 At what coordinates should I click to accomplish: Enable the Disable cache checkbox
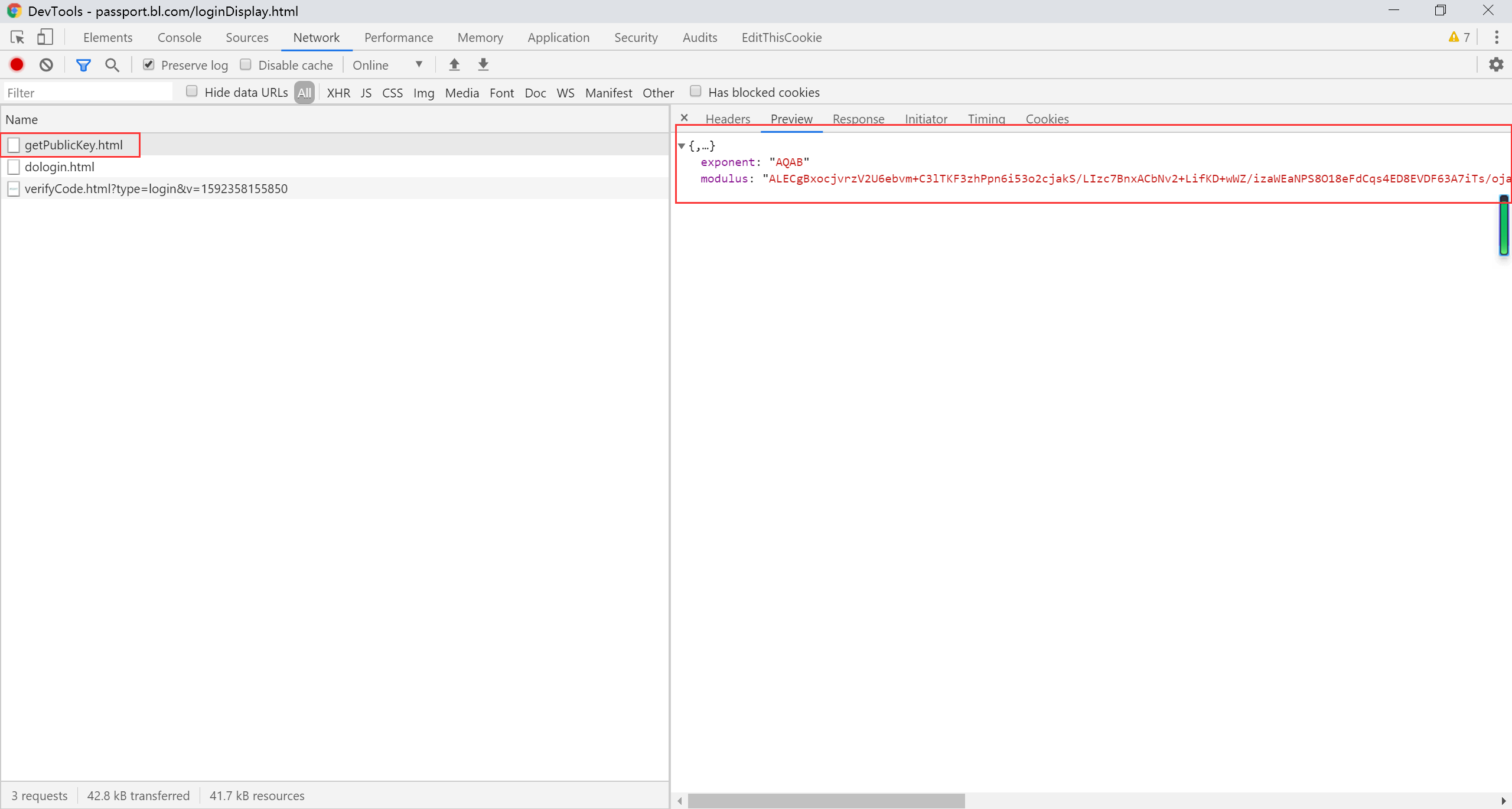click(246, 65)
